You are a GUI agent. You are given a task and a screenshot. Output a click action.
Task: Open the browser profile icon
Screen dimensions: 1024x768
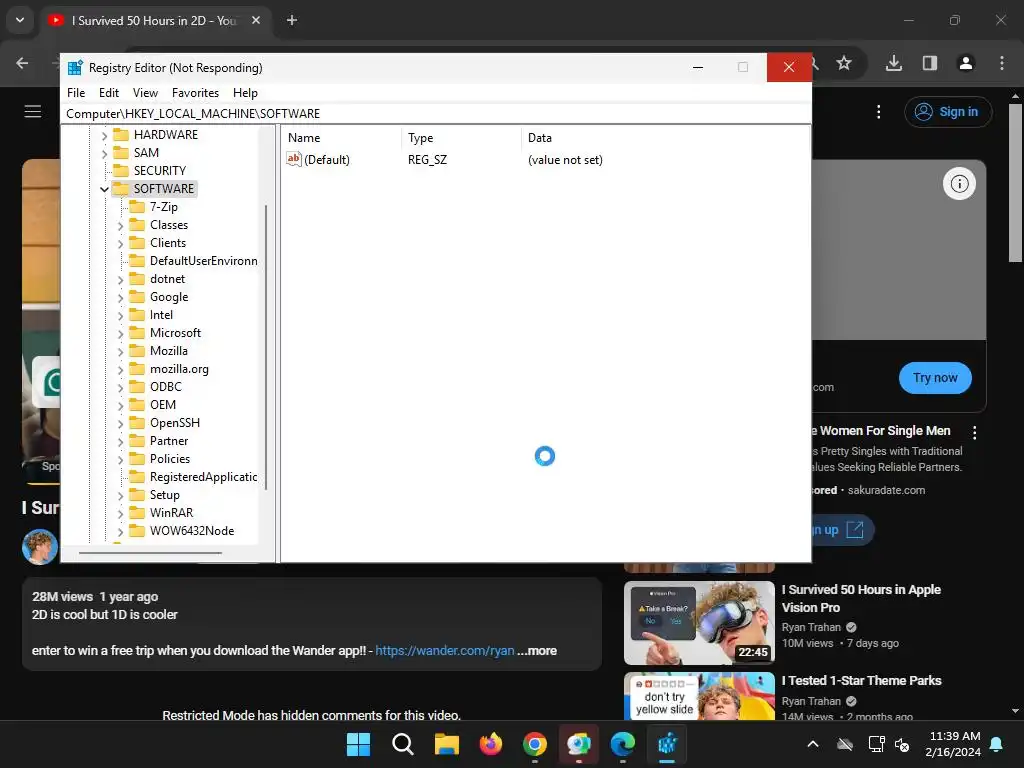coord(966,63)
